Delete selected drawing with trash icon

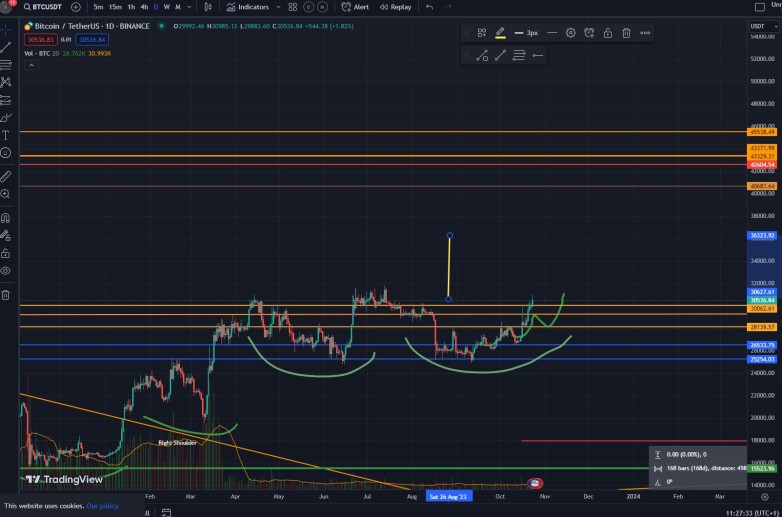point(626,33)
